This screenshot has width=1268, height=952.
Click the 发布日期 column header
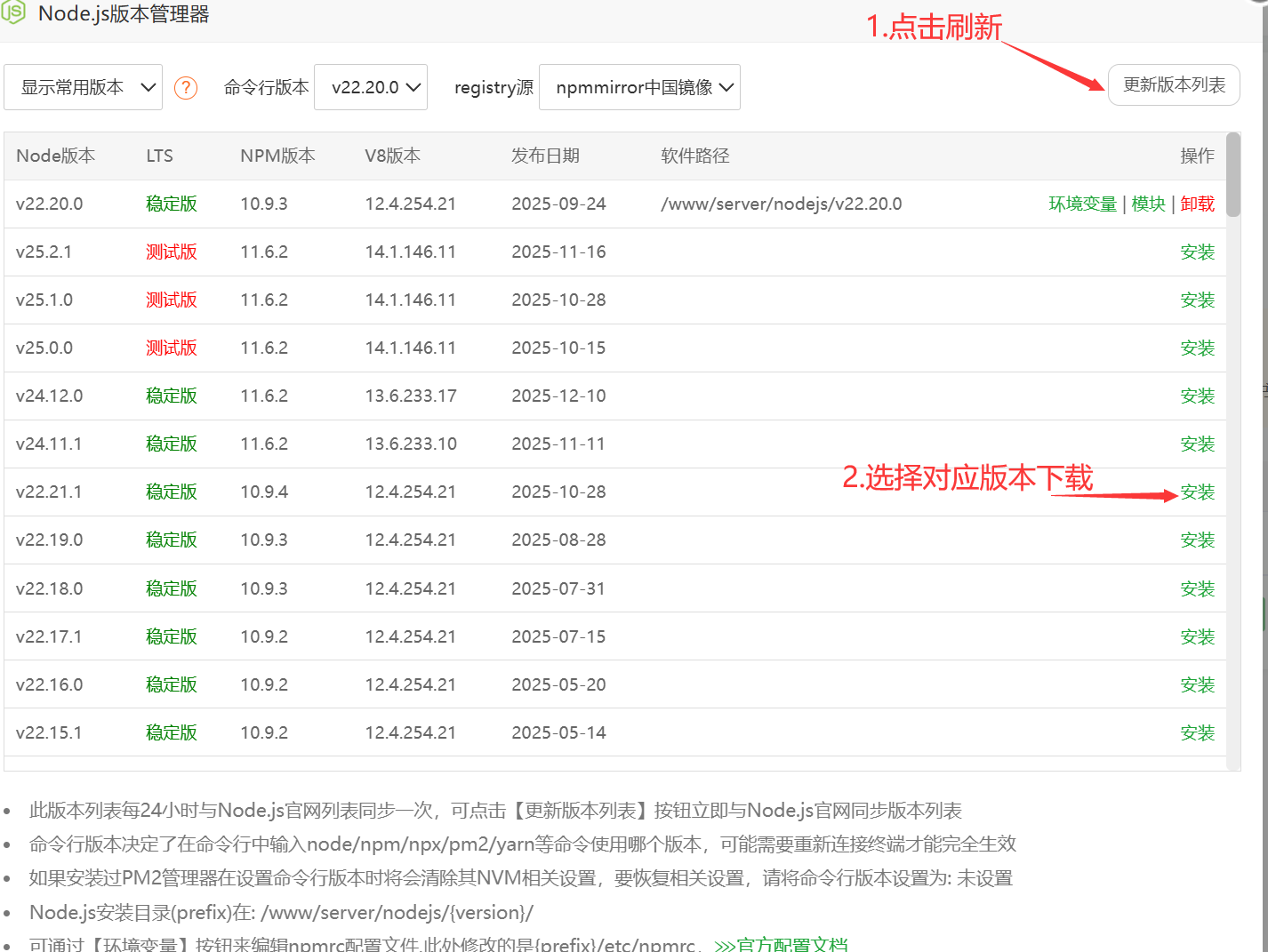[x=545, y=156]
